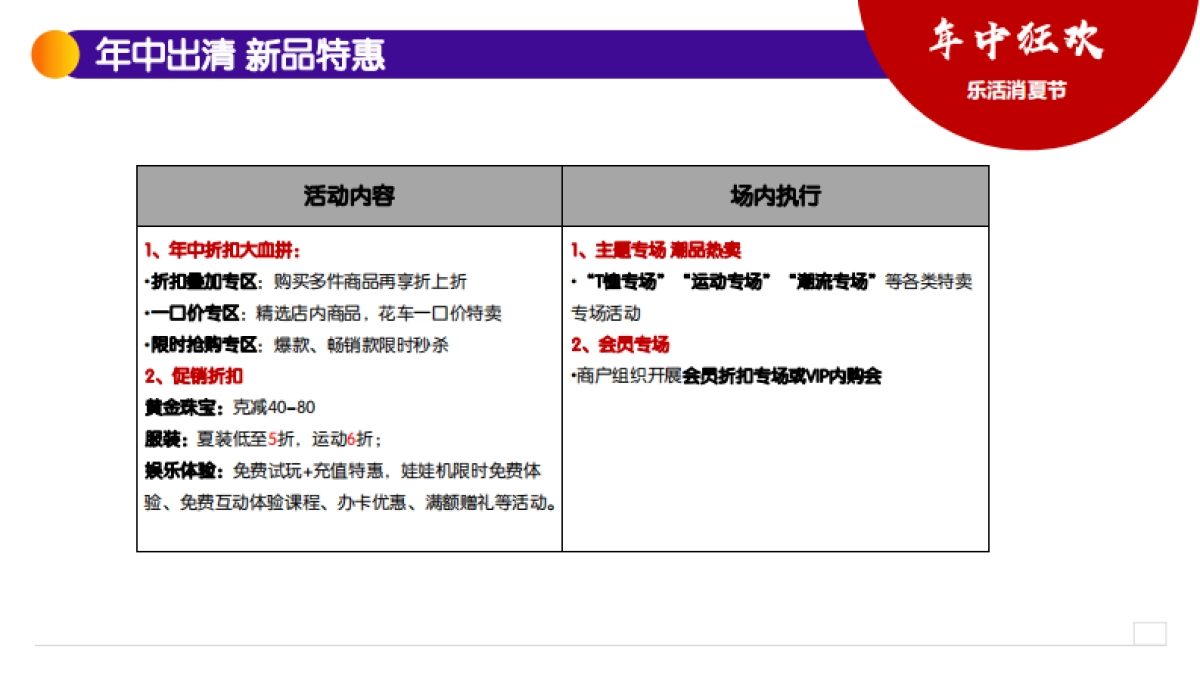Click the 黄金珠宝 克减40–80 line

click(x=230, y=408)
